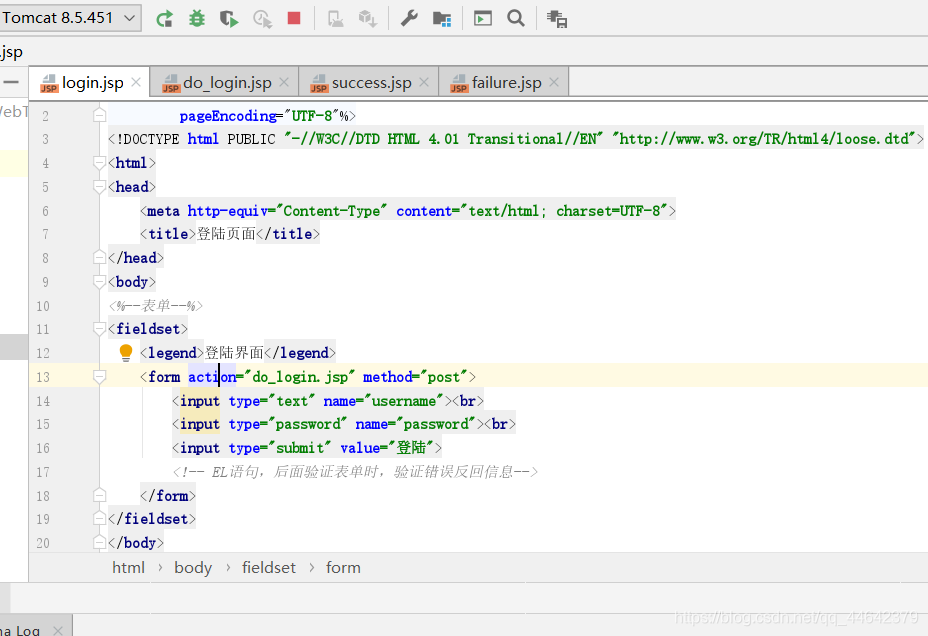Open Project Structure folder icon

coord(442,19)
